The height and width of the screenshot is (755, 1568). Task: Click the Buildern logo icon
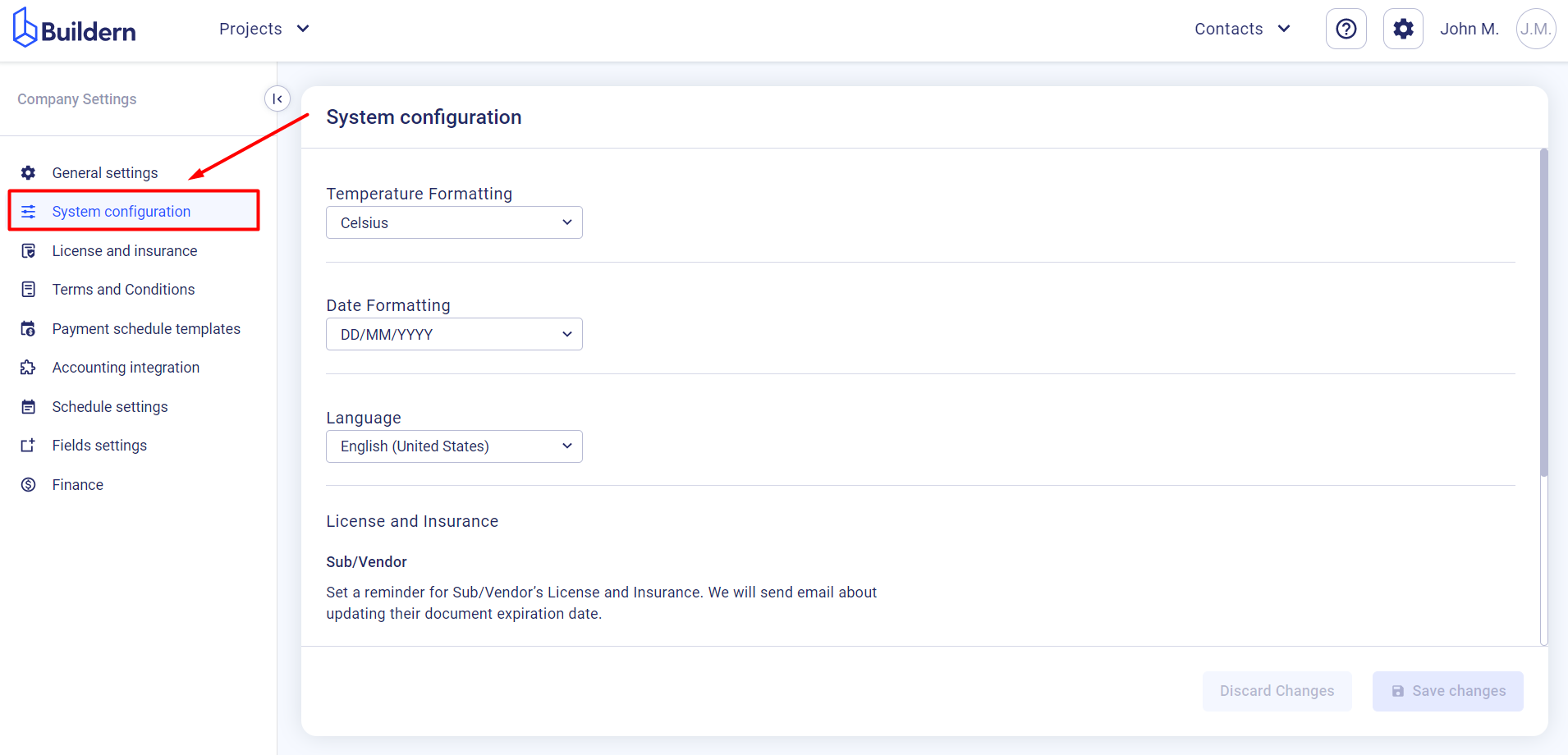point(25,28)
